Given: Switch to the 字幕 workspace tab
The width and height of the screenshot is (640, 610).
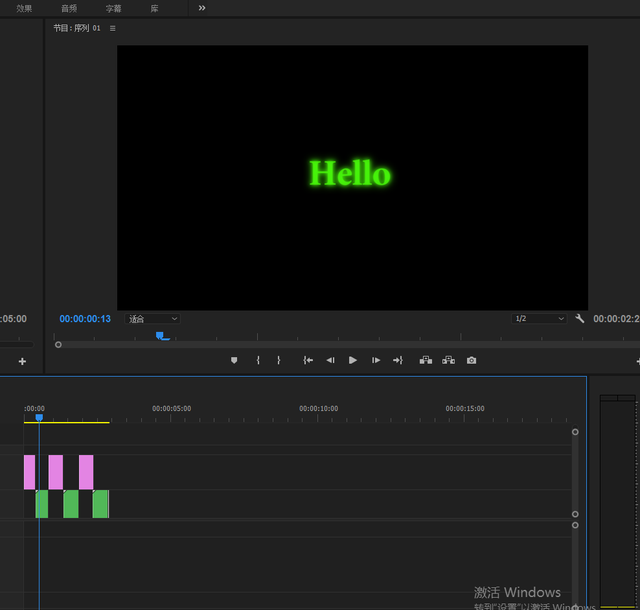Looking at the screenshot, I should (114, 8).
